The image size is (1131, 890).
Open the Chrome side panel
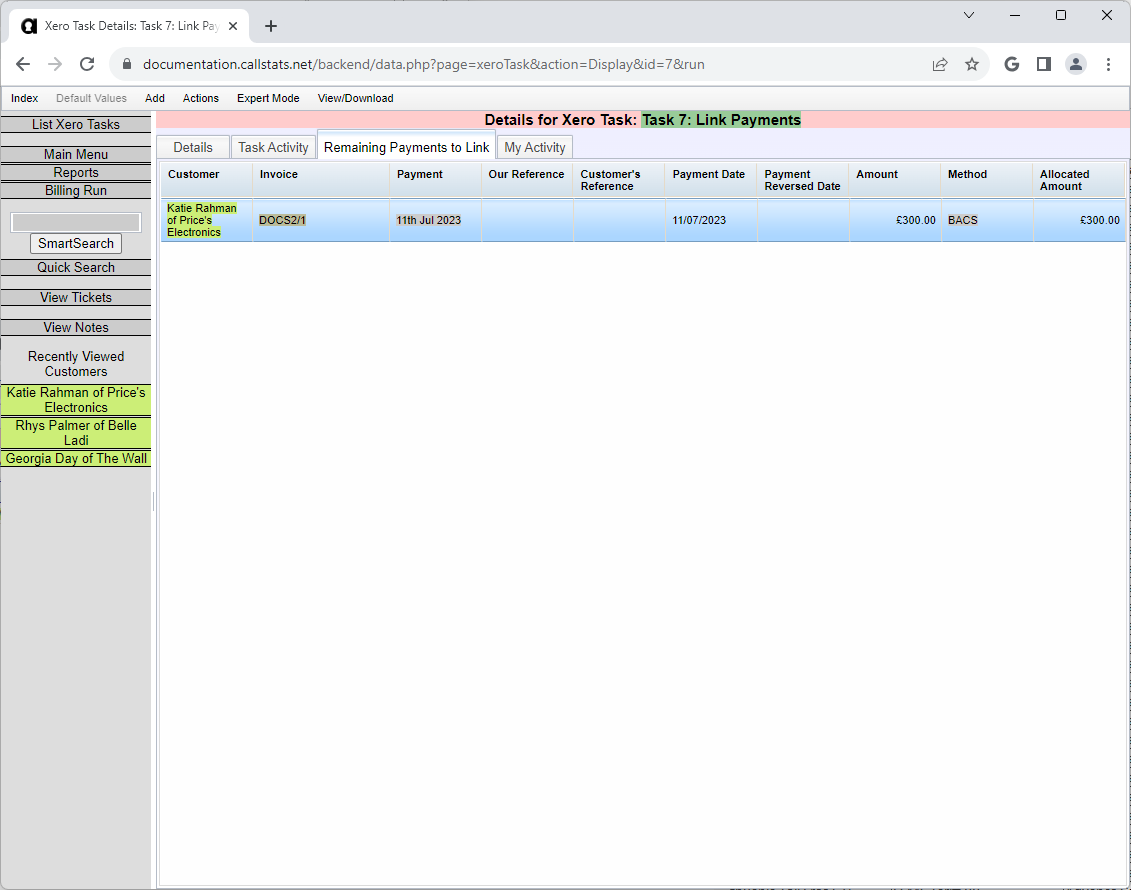pos(1043,64)
